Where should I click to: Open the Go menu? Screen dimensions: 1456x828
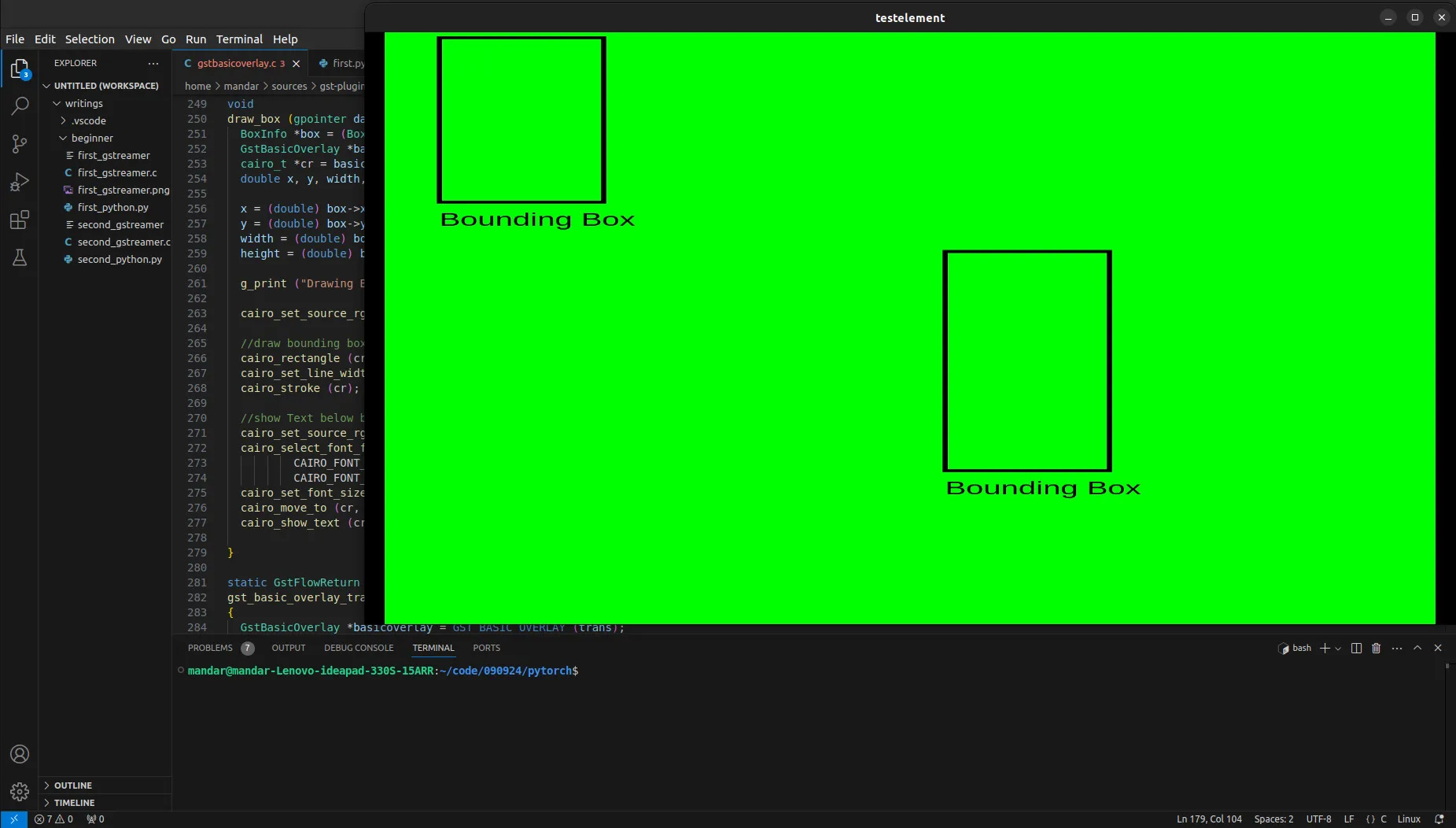pos(168,39)
